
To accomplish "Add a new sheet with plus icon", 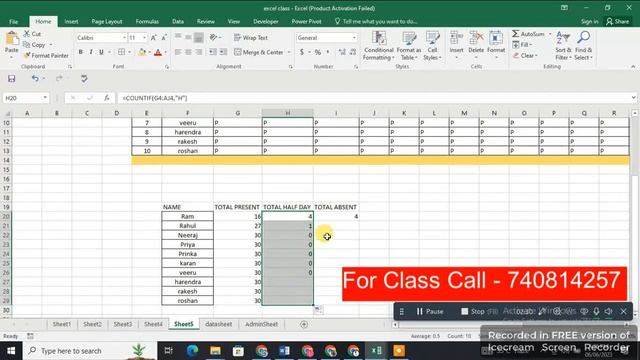I will click(304, 324).
